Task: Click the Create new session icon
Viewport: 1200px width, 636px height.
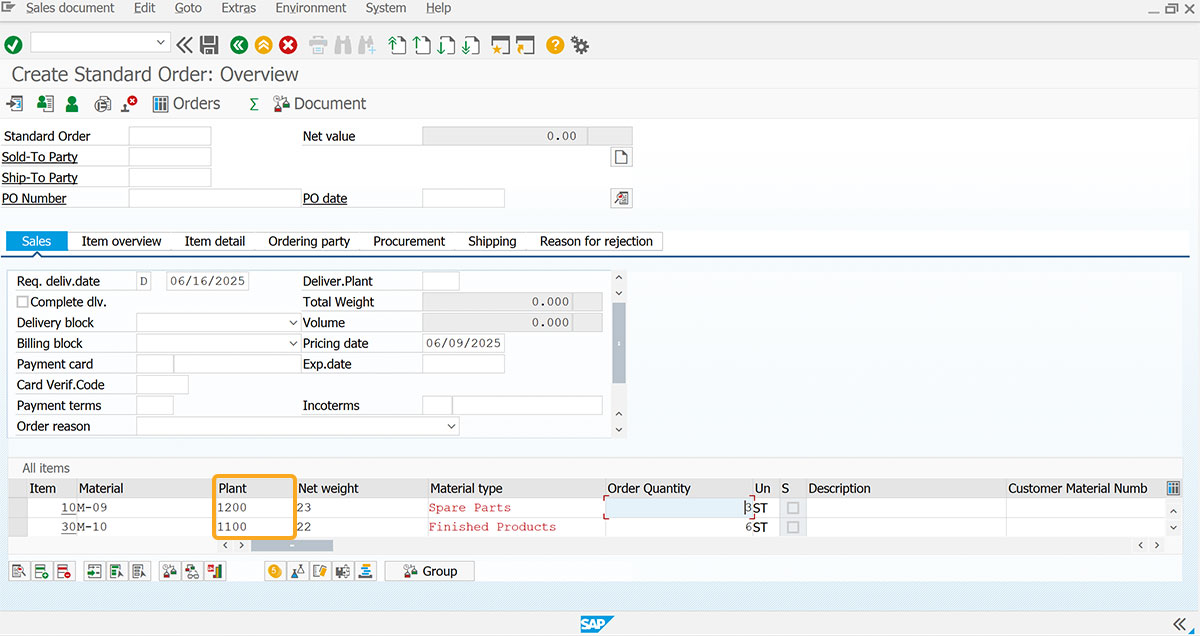Action: (500, 45)
